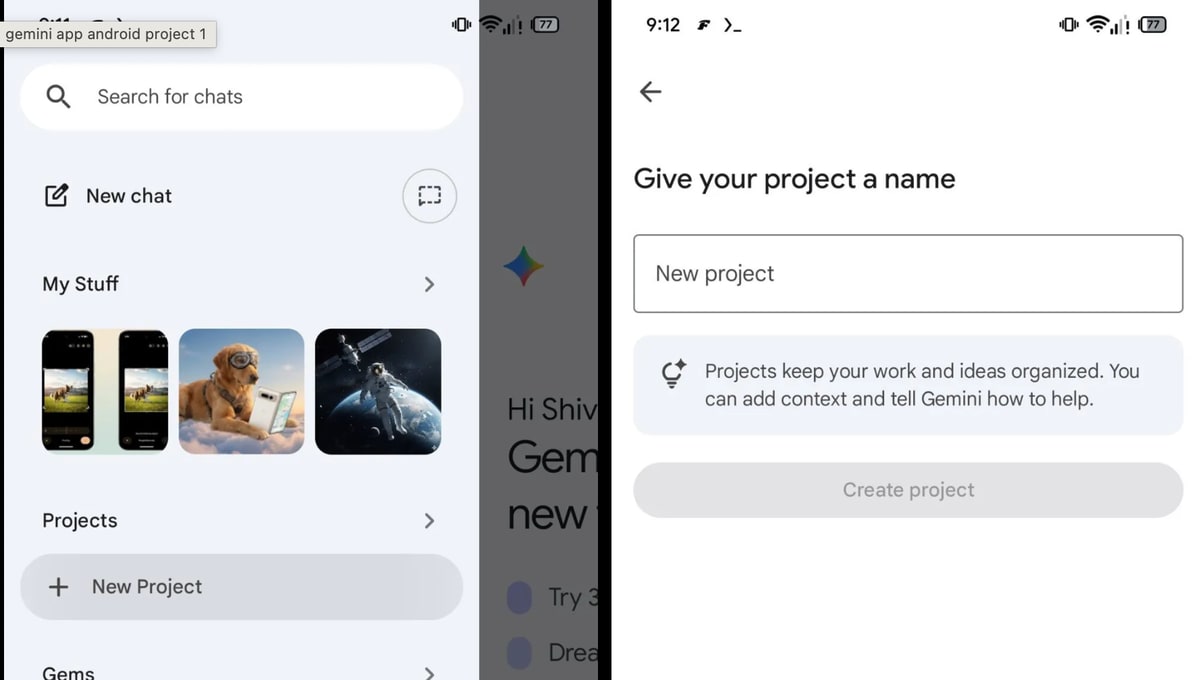Expand the Gems section chevron
This screenshot has height=680, width=1200.
429,673
